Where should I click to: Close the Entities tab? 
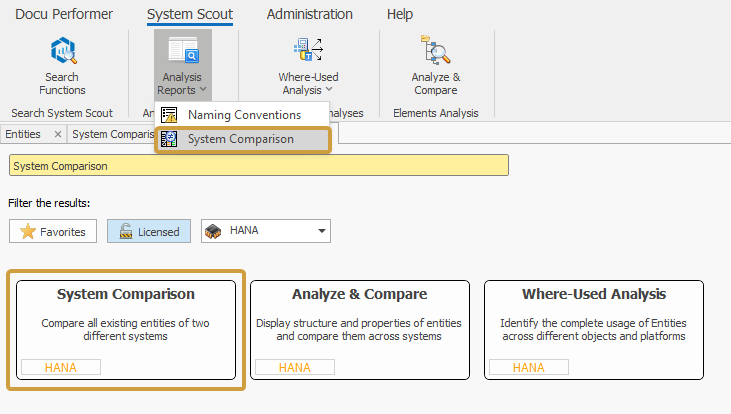click(58, 134)
